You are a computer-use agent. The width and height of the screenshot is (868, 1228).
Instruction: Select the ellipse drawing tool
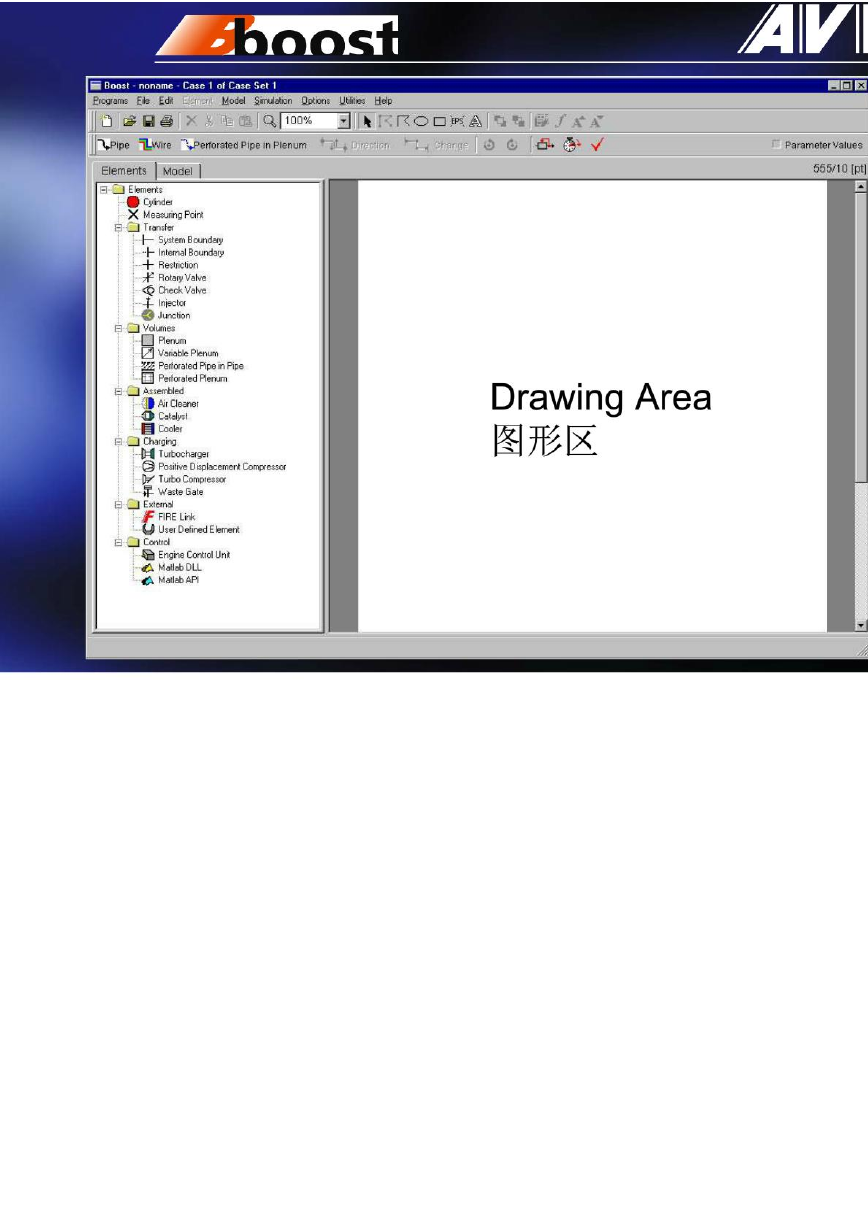pyautogui.click(x=421, y=121)
